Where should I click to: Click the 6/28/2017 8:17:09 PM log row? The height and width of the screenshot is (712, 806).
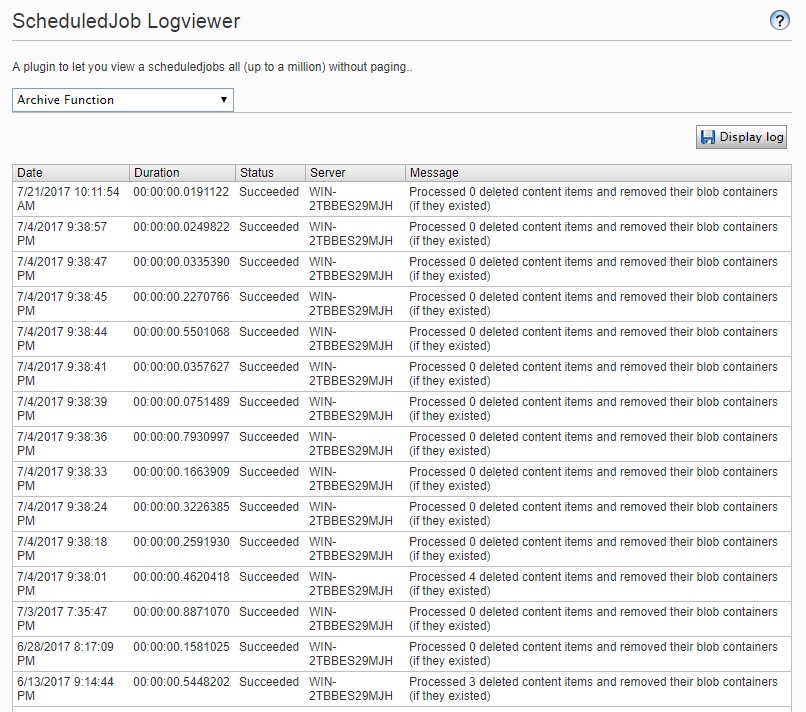point(400,653)
